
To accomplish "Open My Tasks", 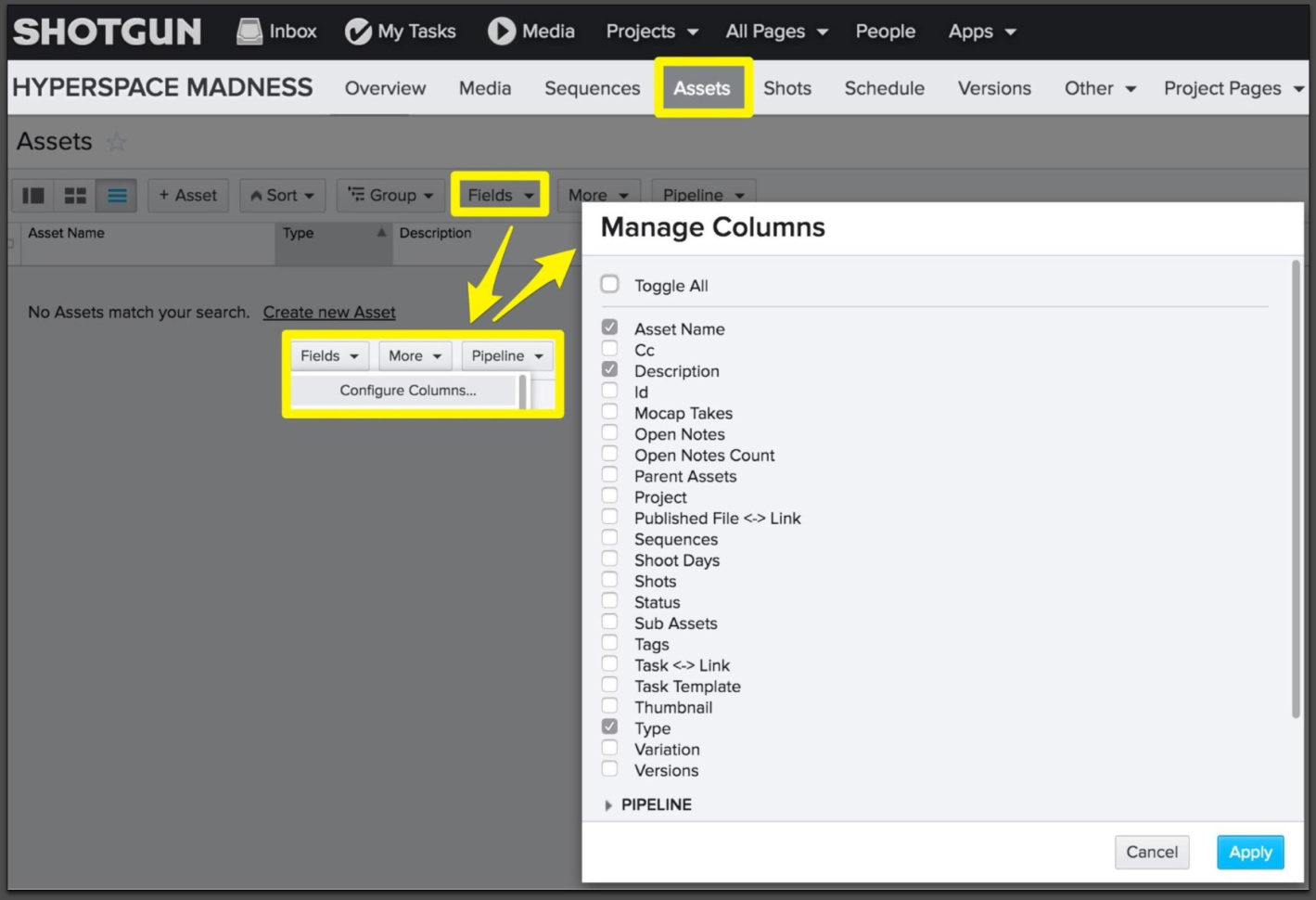I will click(x=401, y=31).
